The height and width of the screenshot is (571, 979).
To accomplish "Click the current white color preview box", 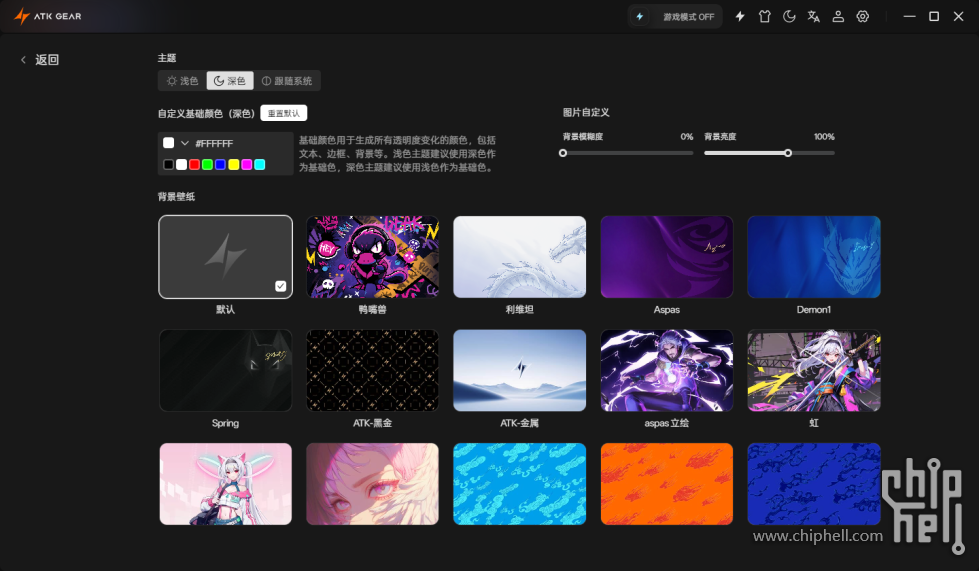I will pyautogui.click(x=169, y=143).
